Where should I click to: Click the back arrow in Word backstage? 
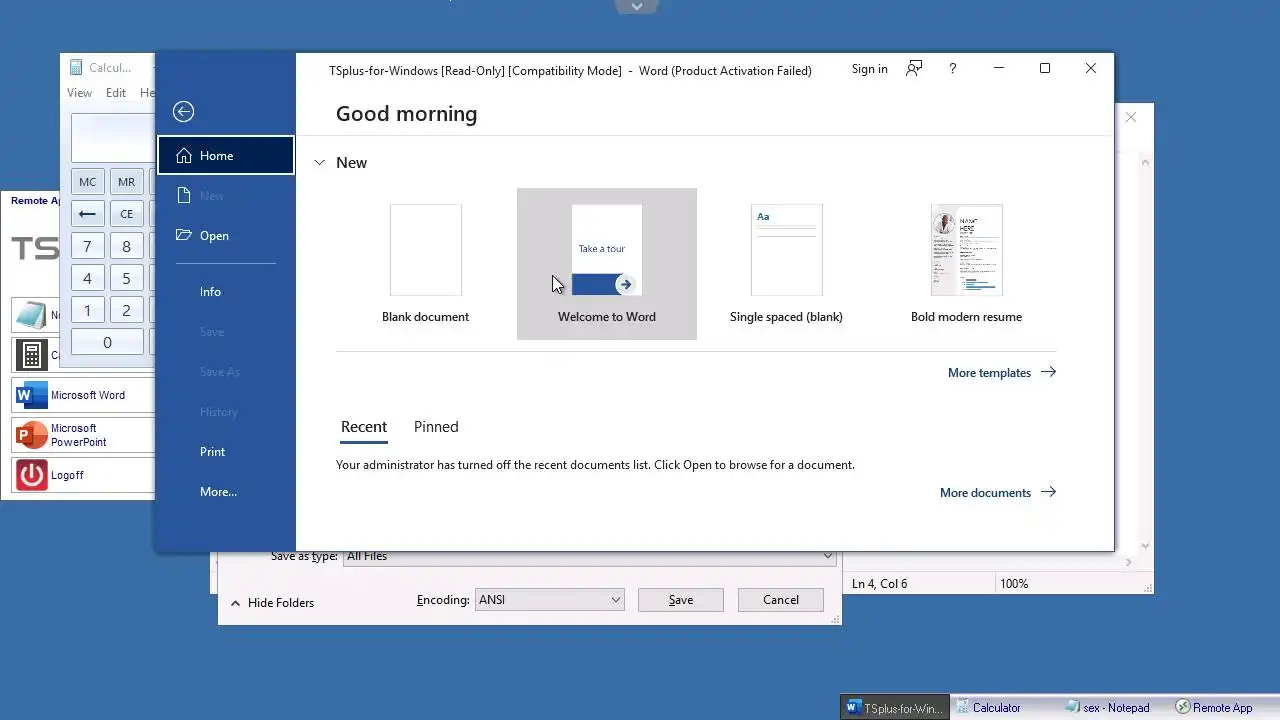(x=183, y=112)
